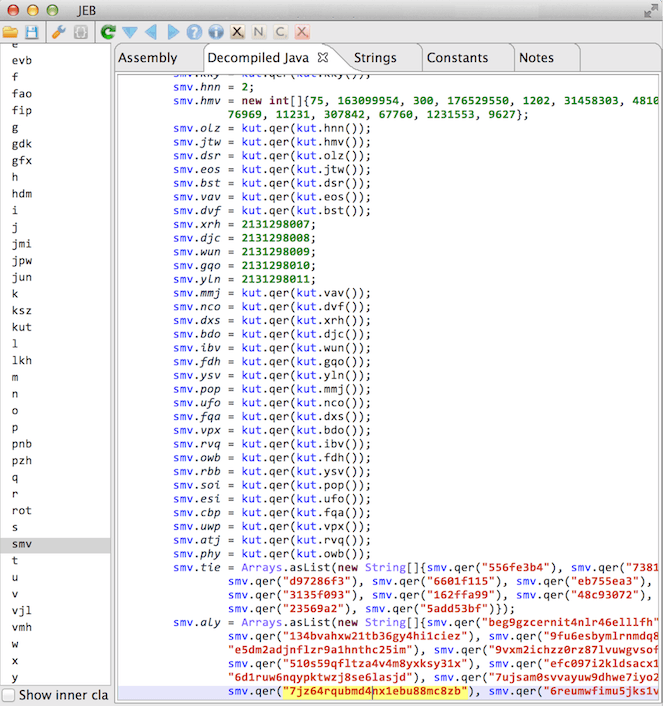Navigate back with blue left arrow
Viewport: 663px width, 706px height.
[151, 32]
